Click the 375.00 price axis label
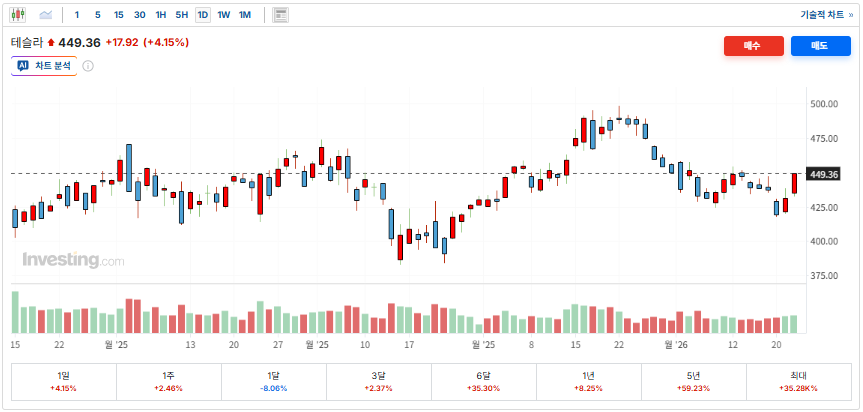This screenshot has width=863, height=412. [824, 276]
